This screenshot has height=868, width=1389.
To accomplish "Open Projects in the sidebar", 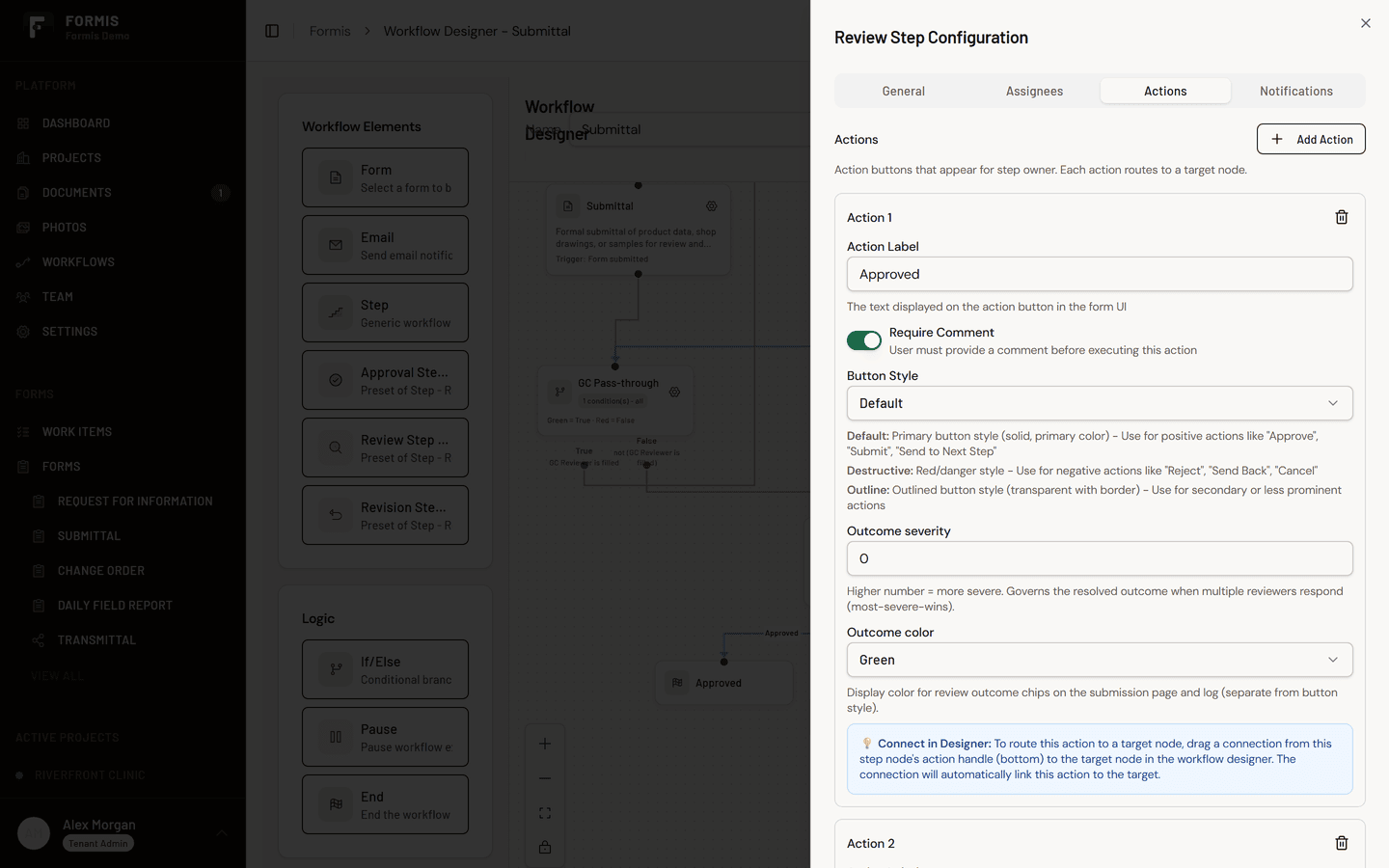I will (123, 158).
